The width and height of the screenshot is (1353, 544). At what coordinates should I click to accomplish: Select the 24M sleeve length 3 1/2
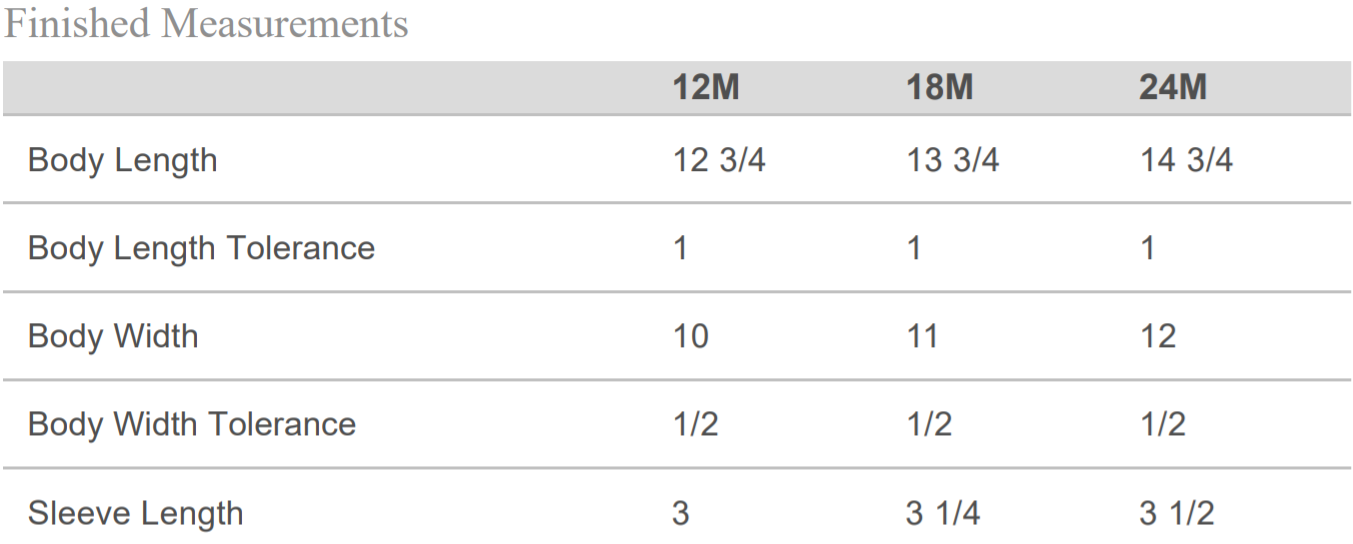1177,513
